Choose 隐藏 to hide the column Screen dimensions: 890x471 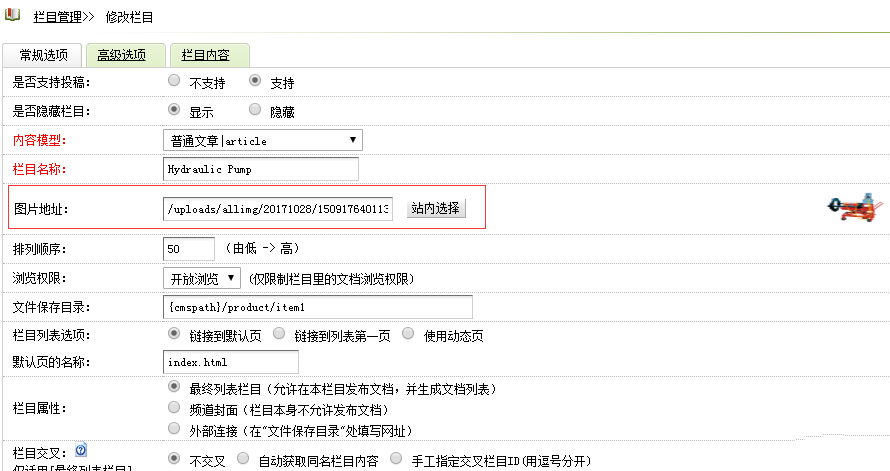tap(255, 110)
